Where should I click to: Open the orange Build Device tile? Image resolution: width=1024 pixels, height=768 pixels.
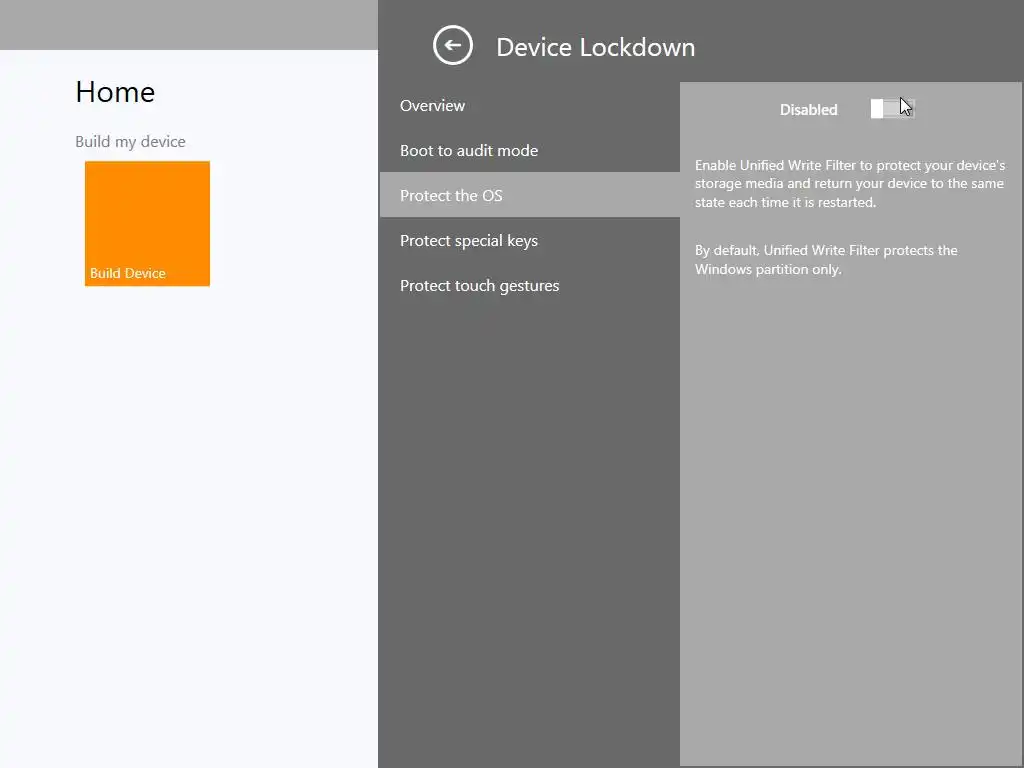click(147, 215)
